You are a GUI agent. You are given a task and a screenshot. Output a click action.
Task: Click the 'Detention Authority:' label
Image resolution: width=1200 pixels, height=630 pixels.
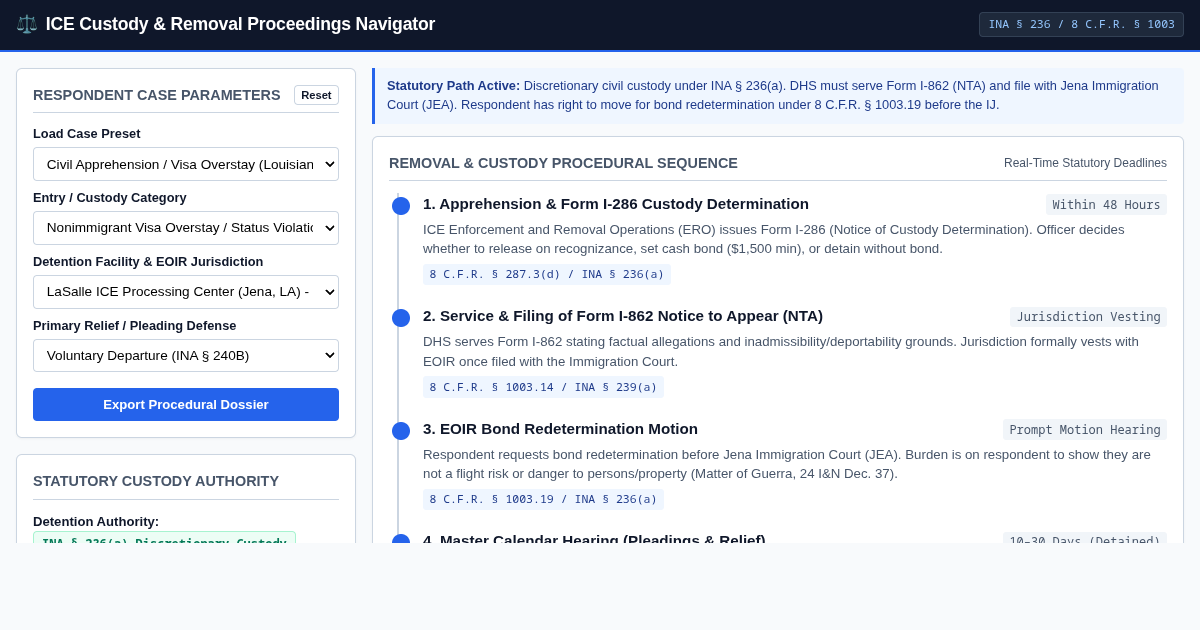click(x=96, y=521)
